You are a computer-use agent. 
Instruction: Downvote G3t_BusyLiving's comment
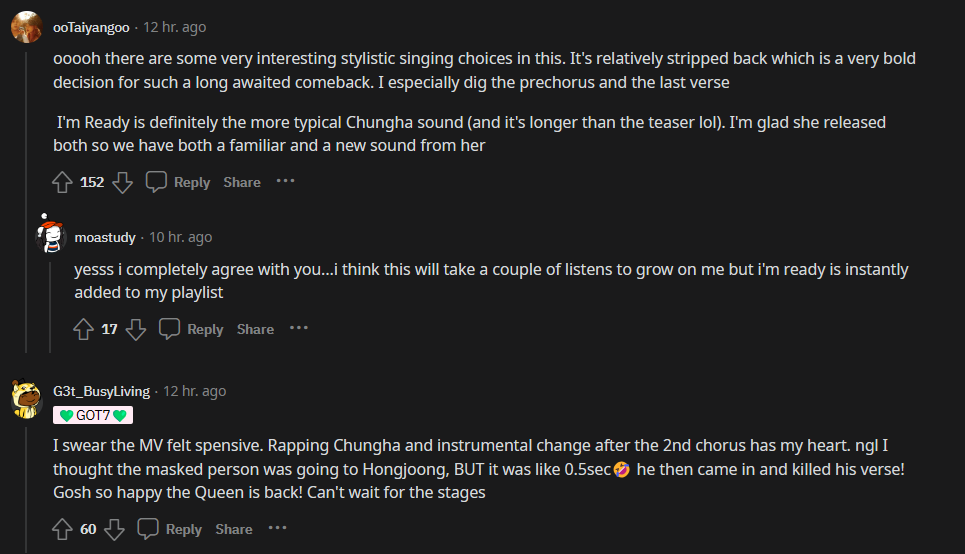pos(114,529)
